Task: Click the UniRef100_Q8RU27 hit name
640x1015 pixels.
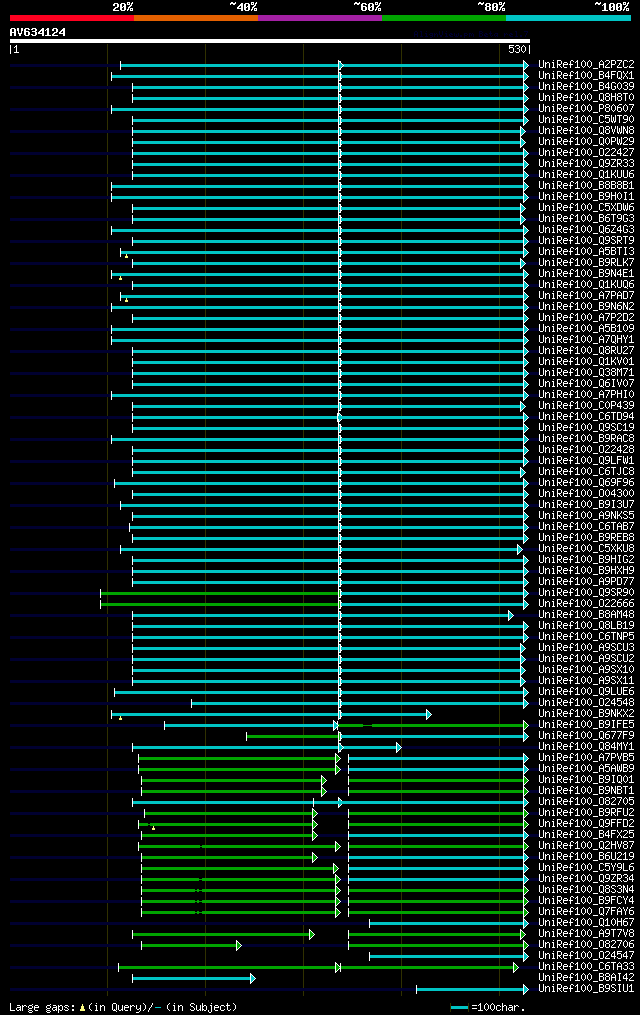Action: [586, 351]
